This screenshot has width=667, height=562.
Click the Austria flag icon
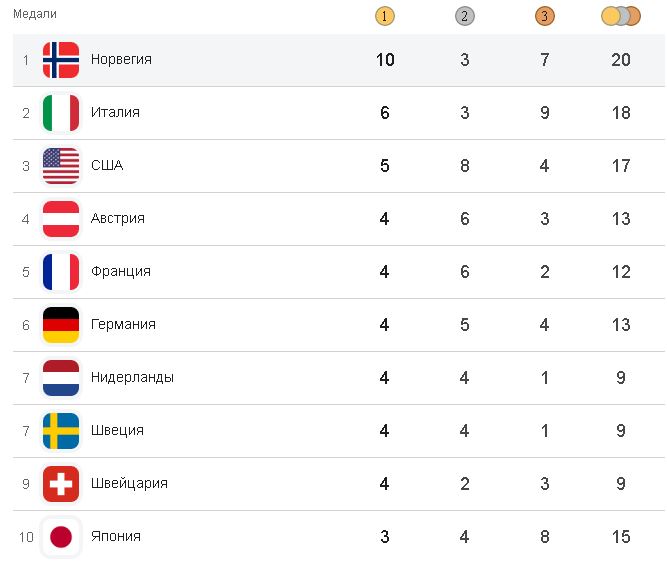coord(61,219)
